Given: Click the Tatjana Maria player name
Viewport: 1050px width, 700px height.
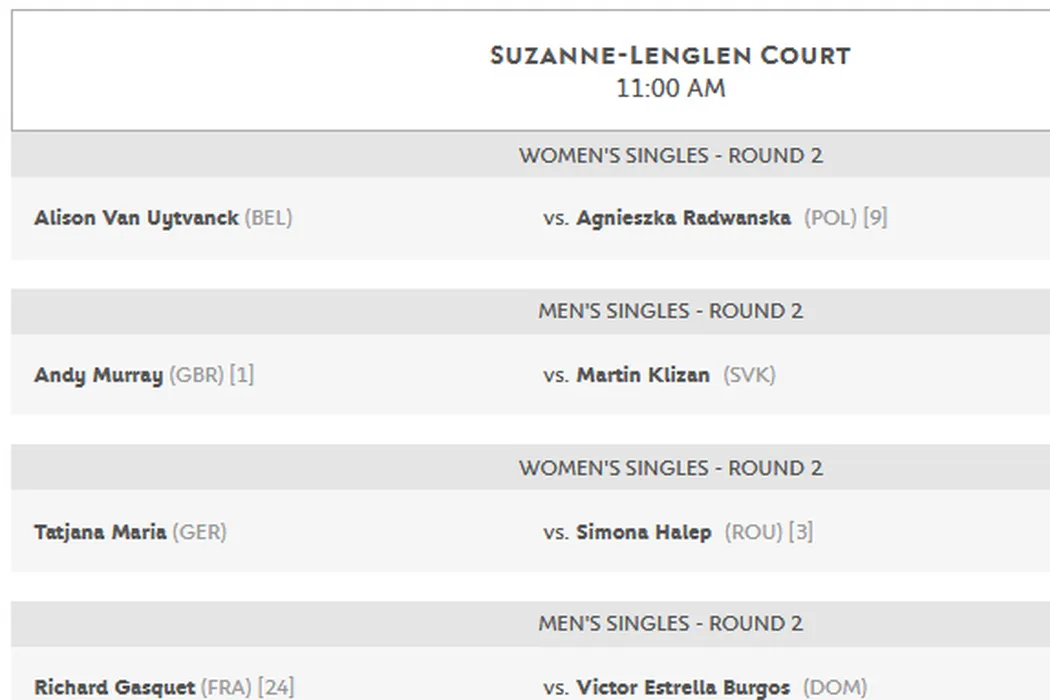Looking at the screenshot, I should point(100,532).
